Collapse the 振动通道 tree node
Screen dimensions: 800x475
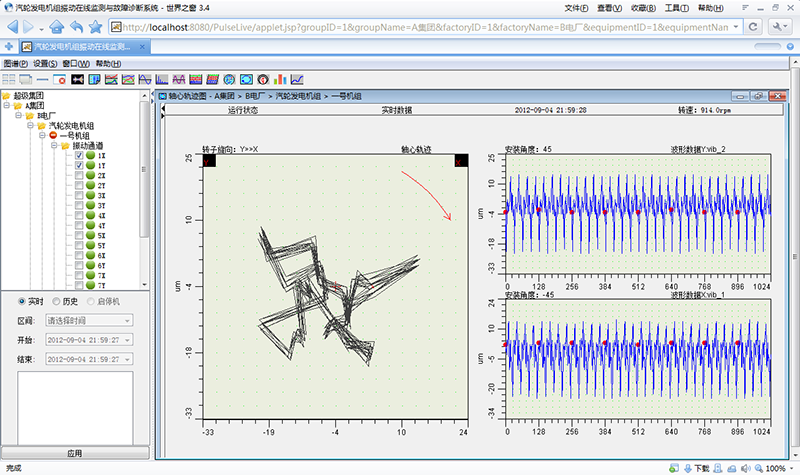coord(54,146)
